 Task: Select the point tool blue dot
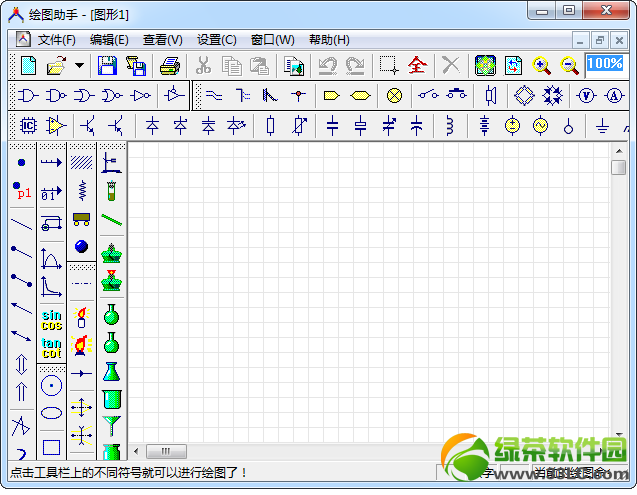(22, 163)
